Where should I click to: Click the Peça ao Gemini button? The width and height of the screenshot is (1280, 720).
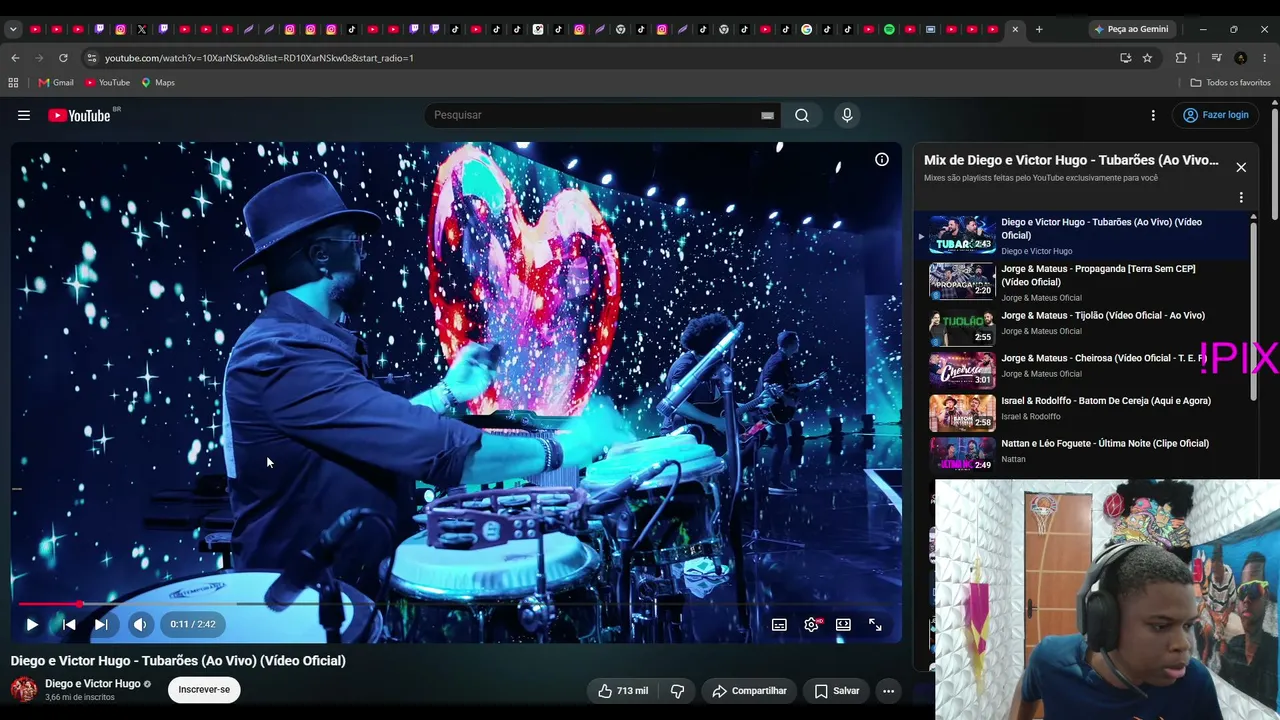point(1131,29)
